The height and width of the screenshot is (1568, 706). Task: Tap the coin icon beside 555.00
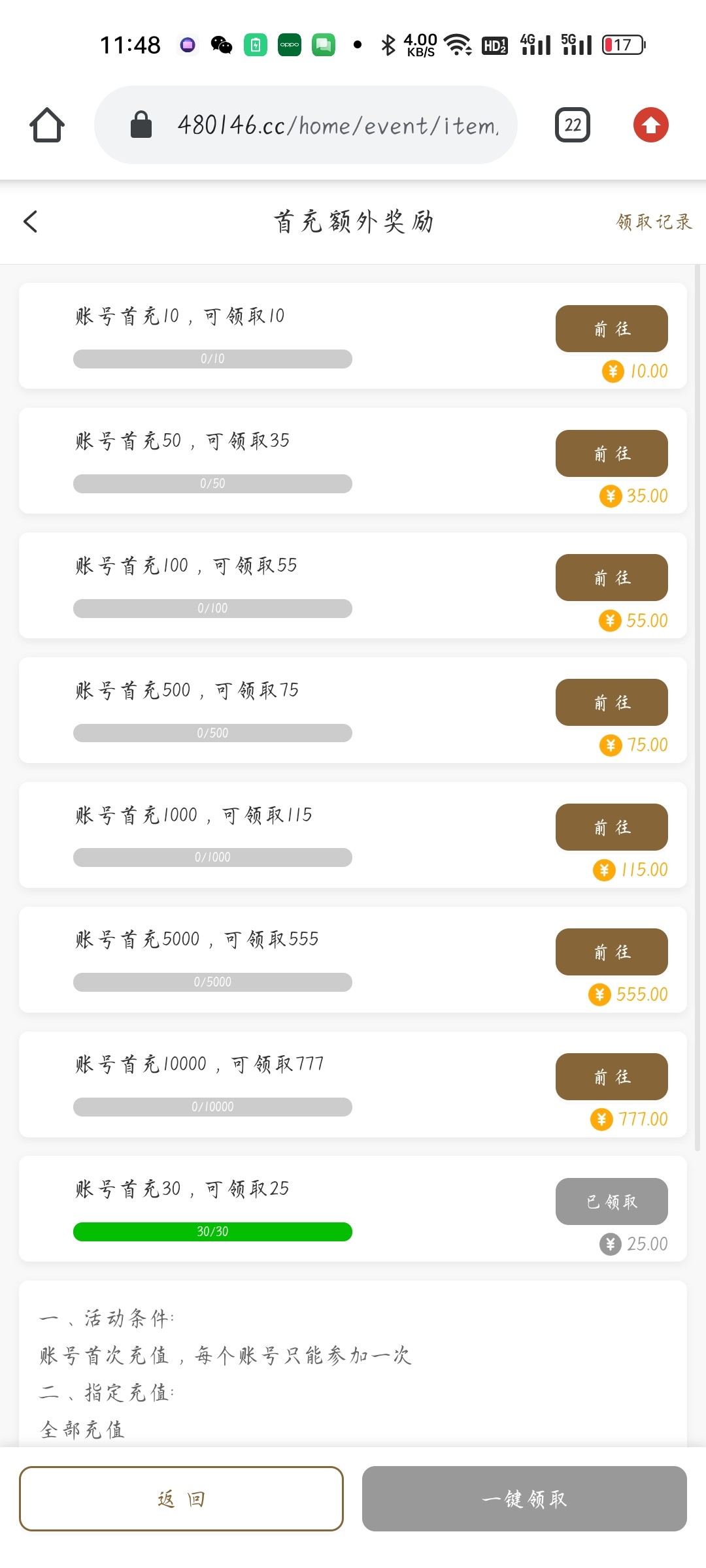coord(599,995)
